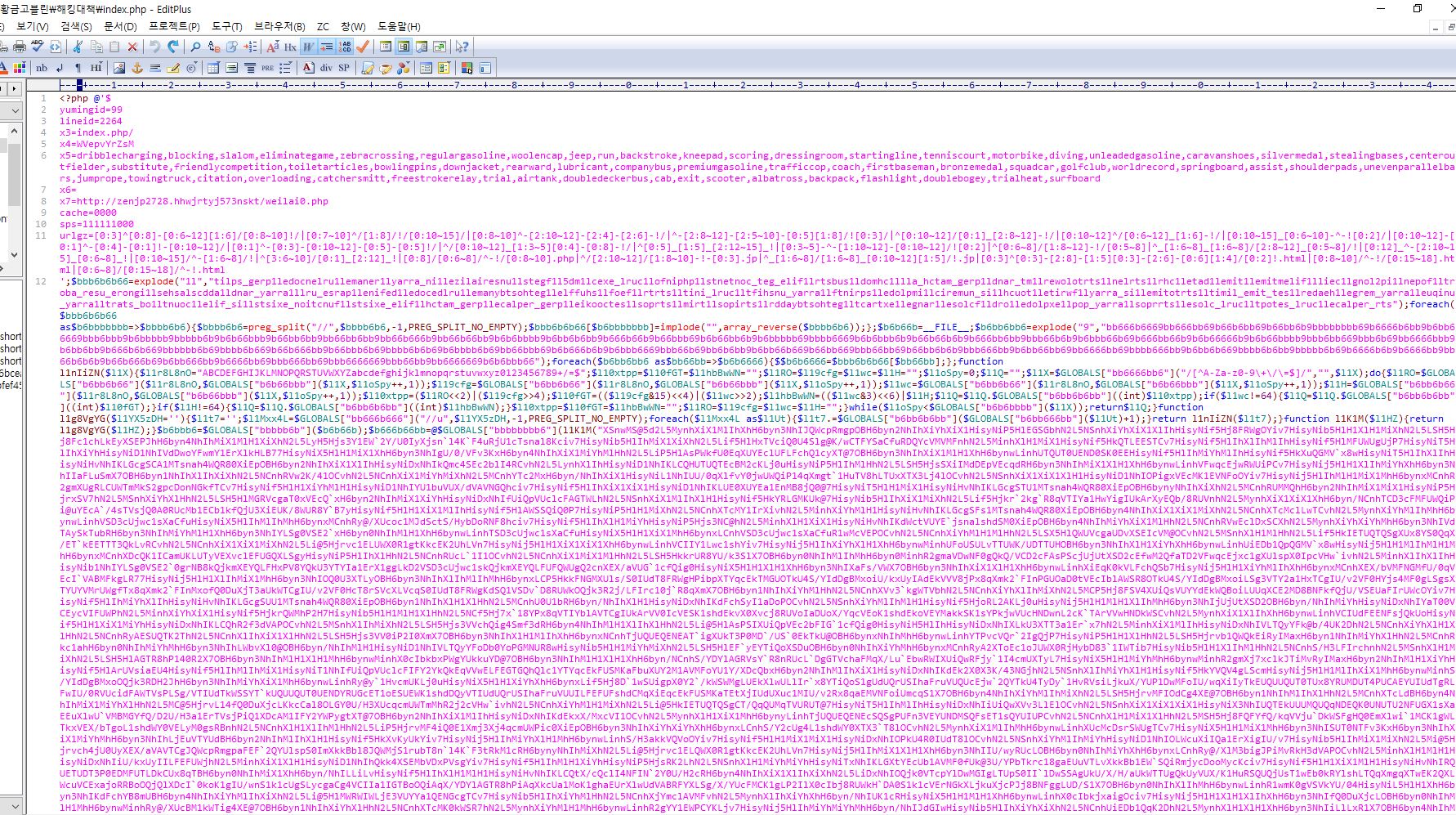Click the red X Delete icon
This screenshot has width=1456, height=815.
pyautogui.click(x=132, y=47)
